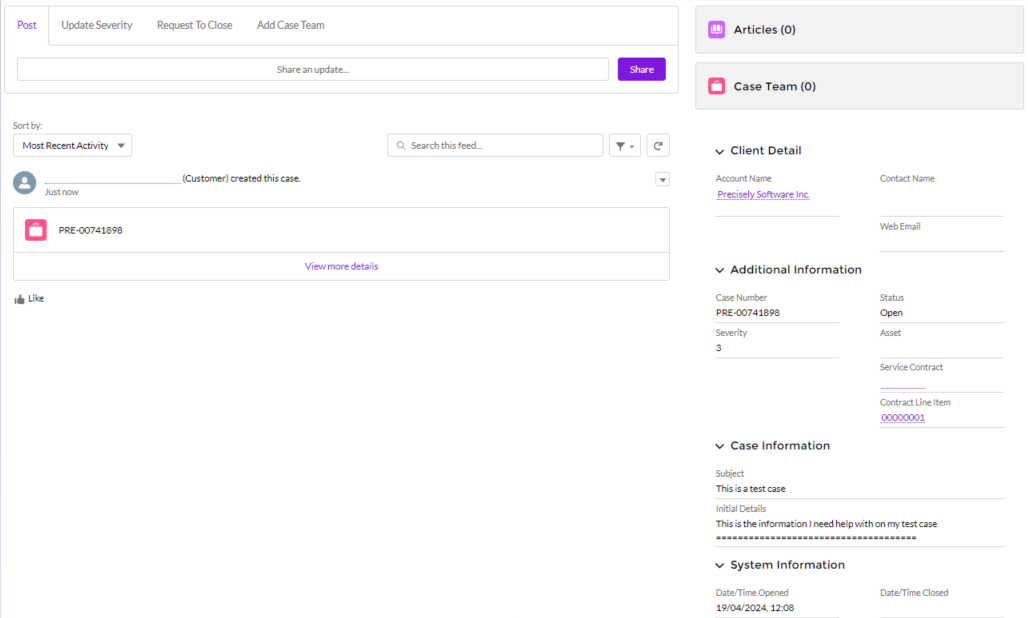This screenshot has width=1028, height=618.
Task: Click the Articles panel icon
Action: 716,30
